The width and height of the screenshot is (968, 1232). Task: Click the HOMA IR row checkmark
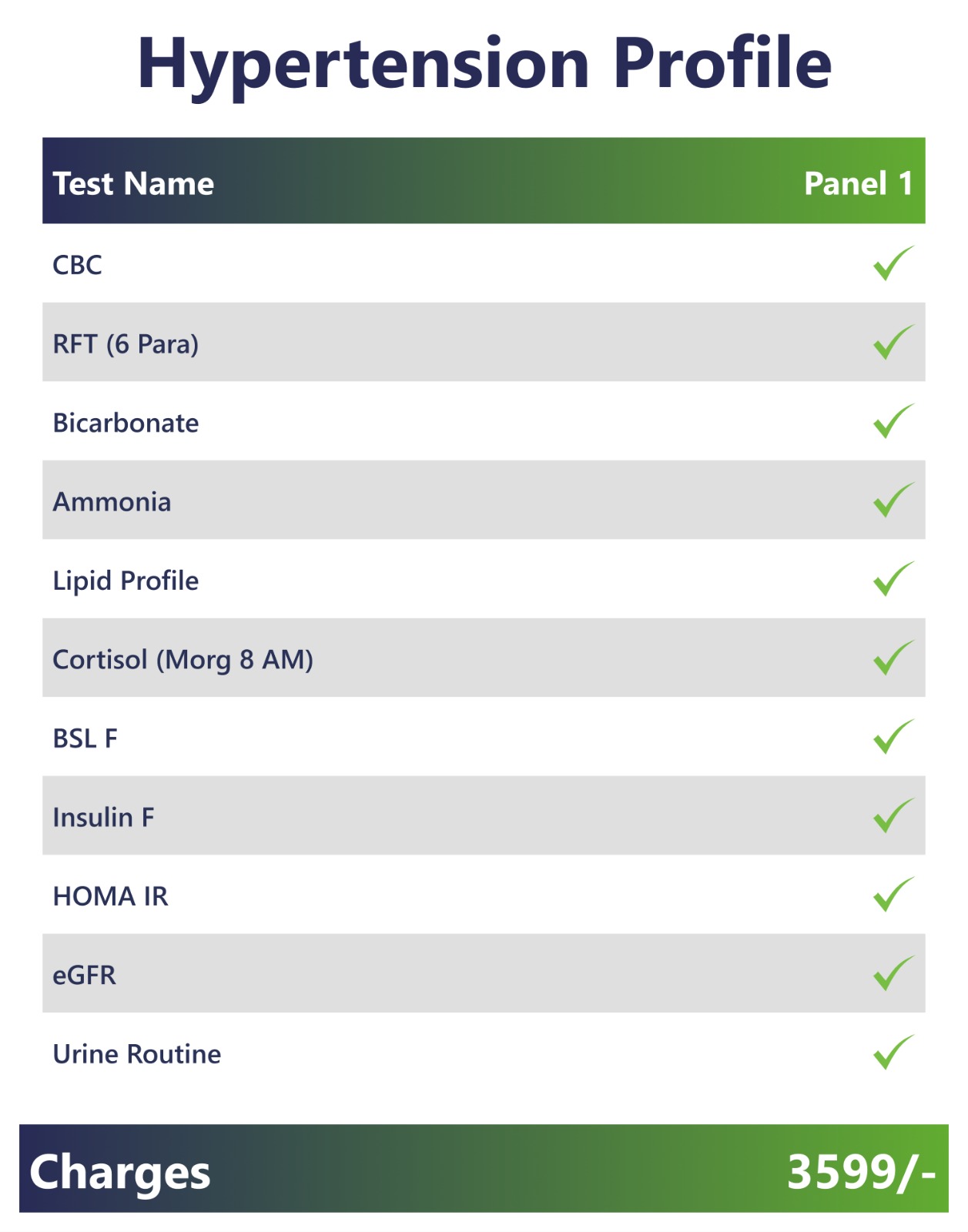coord(893,895)
